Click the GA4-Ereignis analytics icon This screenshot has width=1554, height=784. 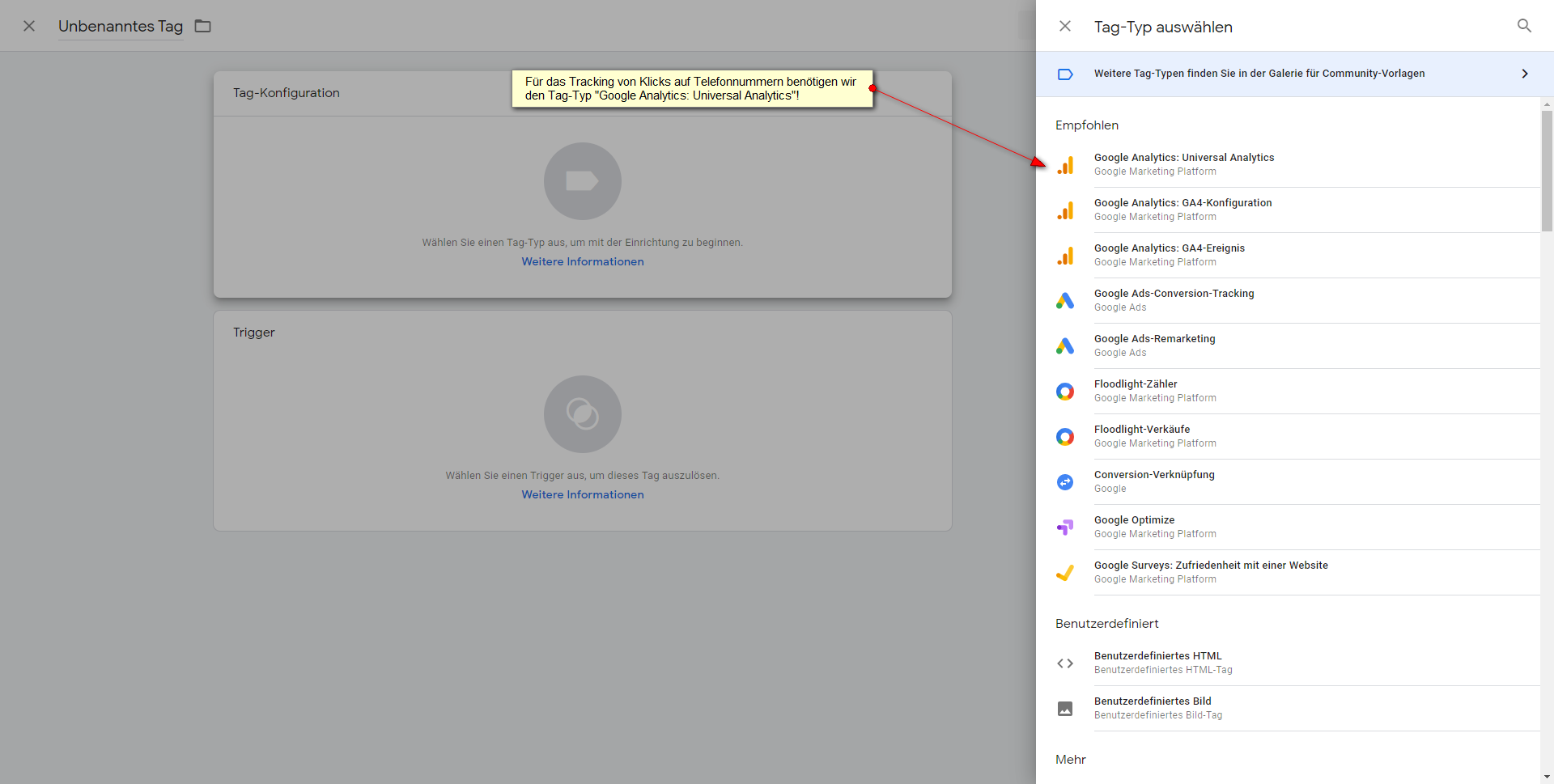1065,256
